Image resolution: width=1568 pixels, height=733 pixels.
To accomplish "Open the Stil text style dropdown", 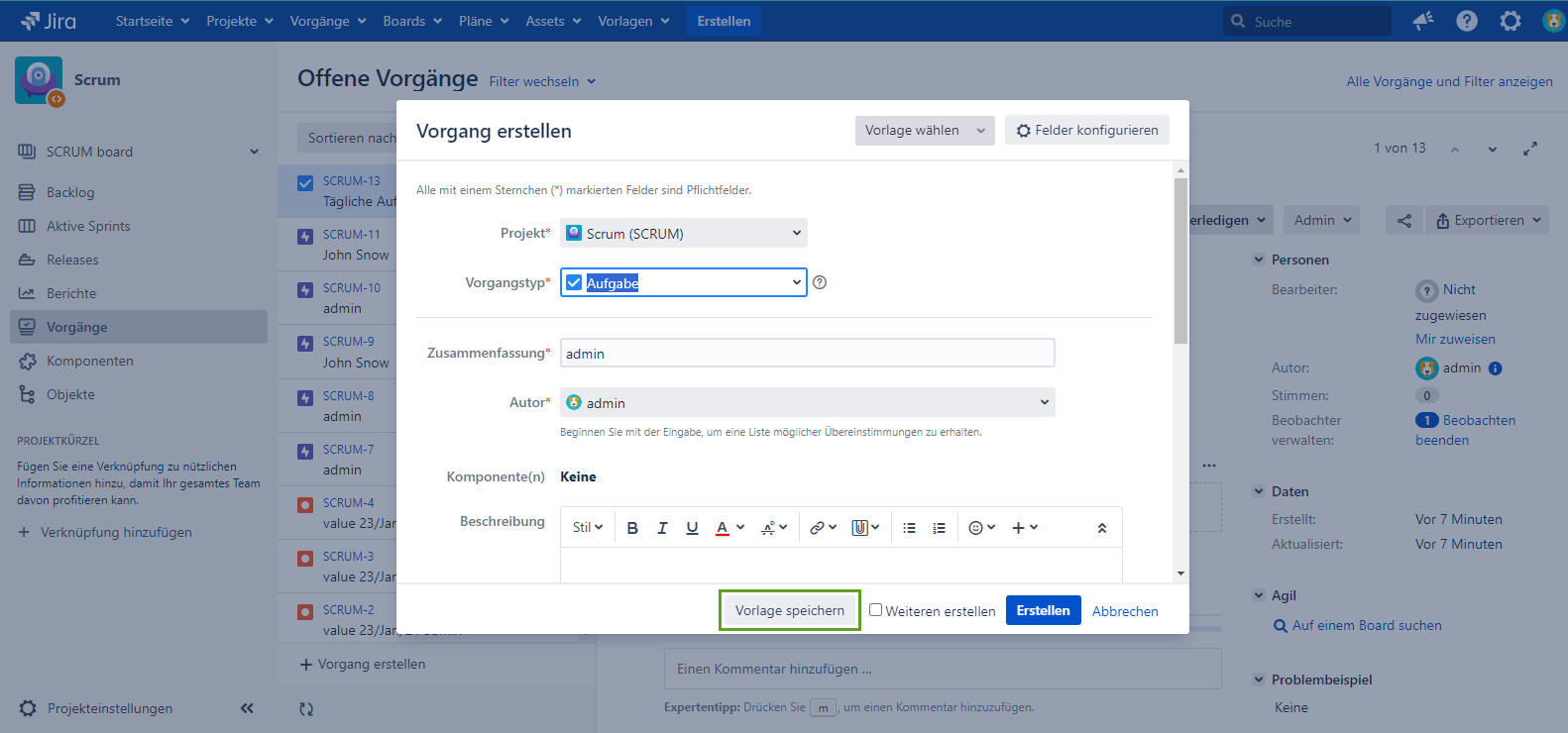I will click(x=587, y=528).
